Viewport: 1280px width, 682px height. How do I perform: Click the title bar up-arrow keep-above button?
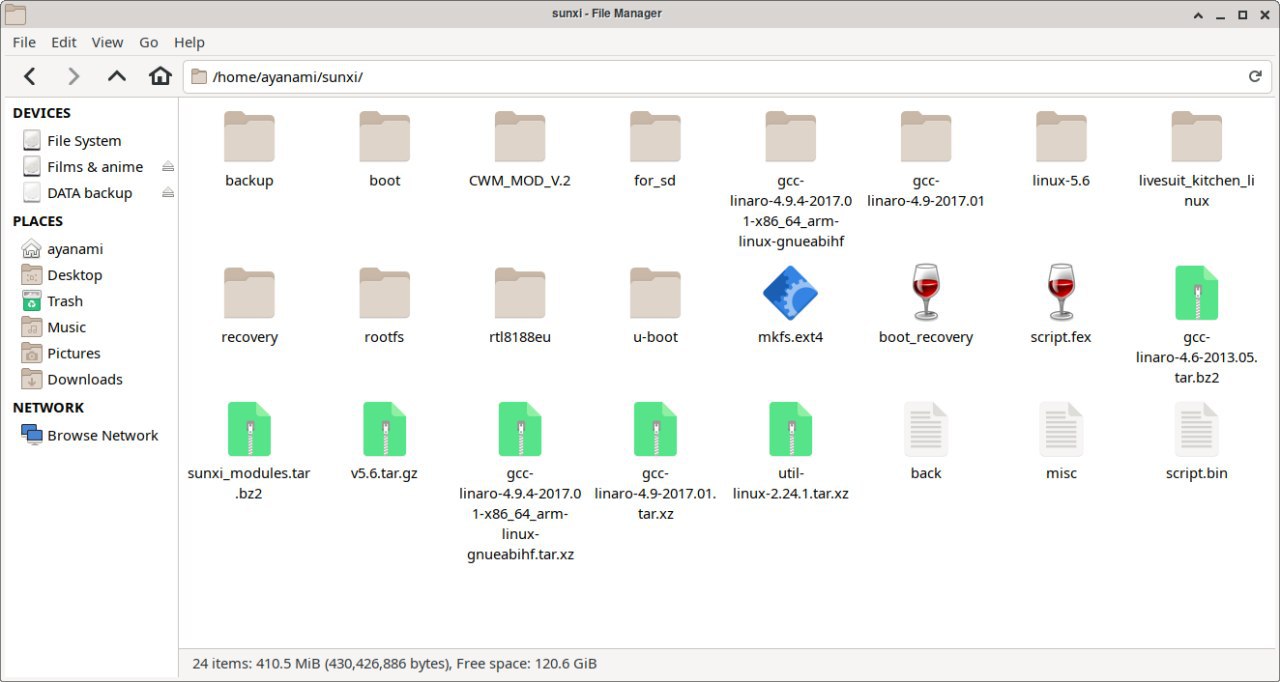1199,15
